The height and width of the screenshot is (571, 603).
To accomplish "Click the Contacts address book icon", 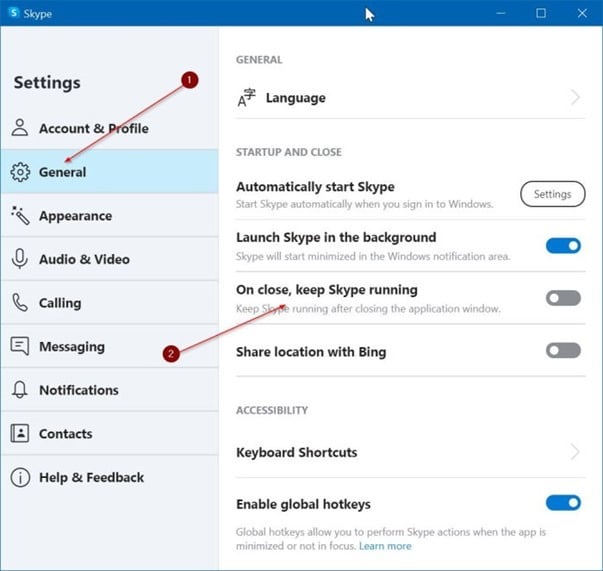I will [20, 433].
